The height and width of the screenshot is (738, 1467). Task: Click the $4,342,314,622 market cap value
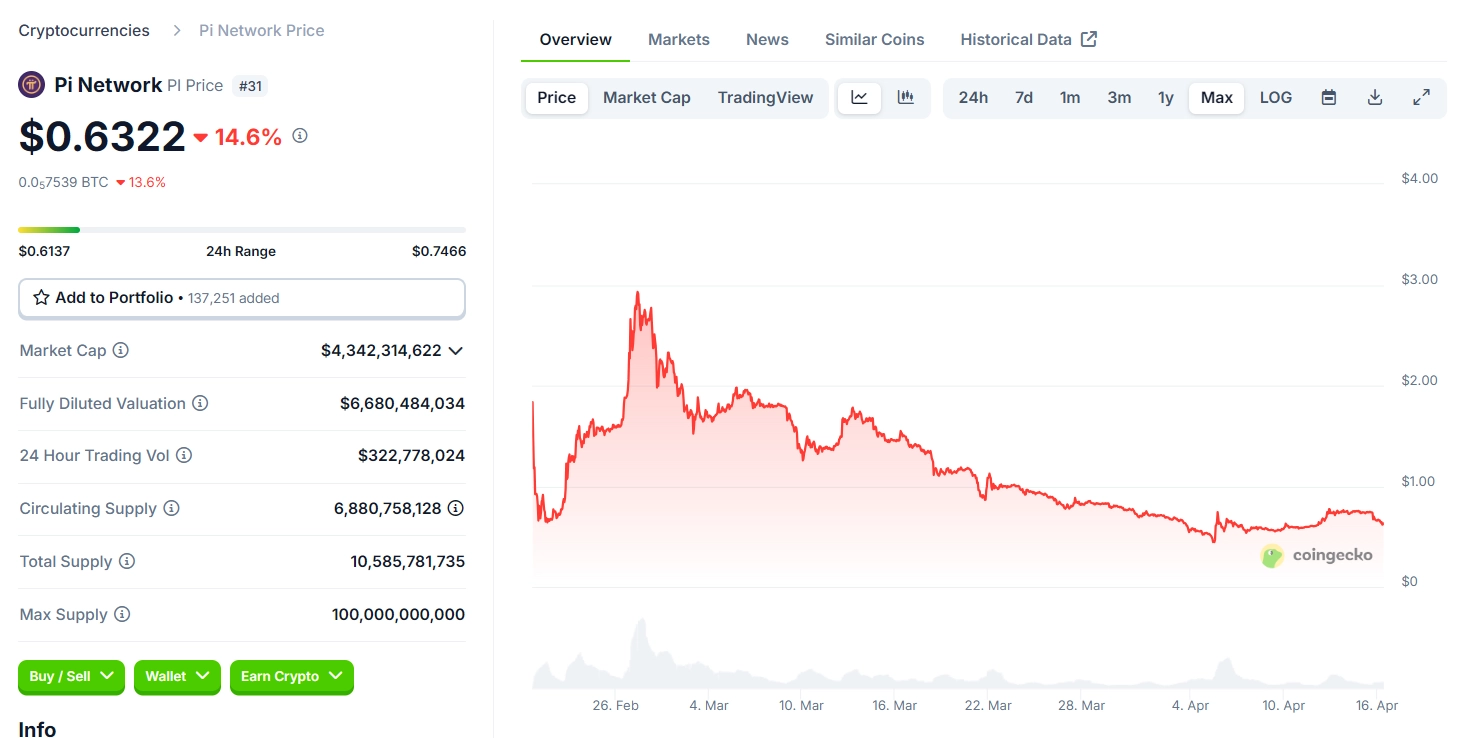pos(381,351)
